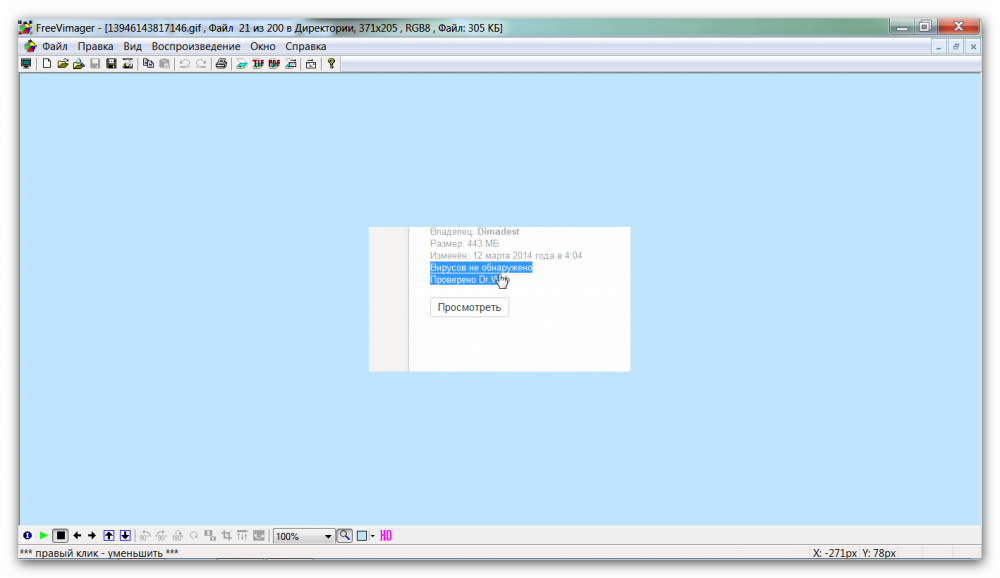This screenshot has height=578, width=1000.
Task: Click the TIF conversion icon
Action: tap(258, 64)
